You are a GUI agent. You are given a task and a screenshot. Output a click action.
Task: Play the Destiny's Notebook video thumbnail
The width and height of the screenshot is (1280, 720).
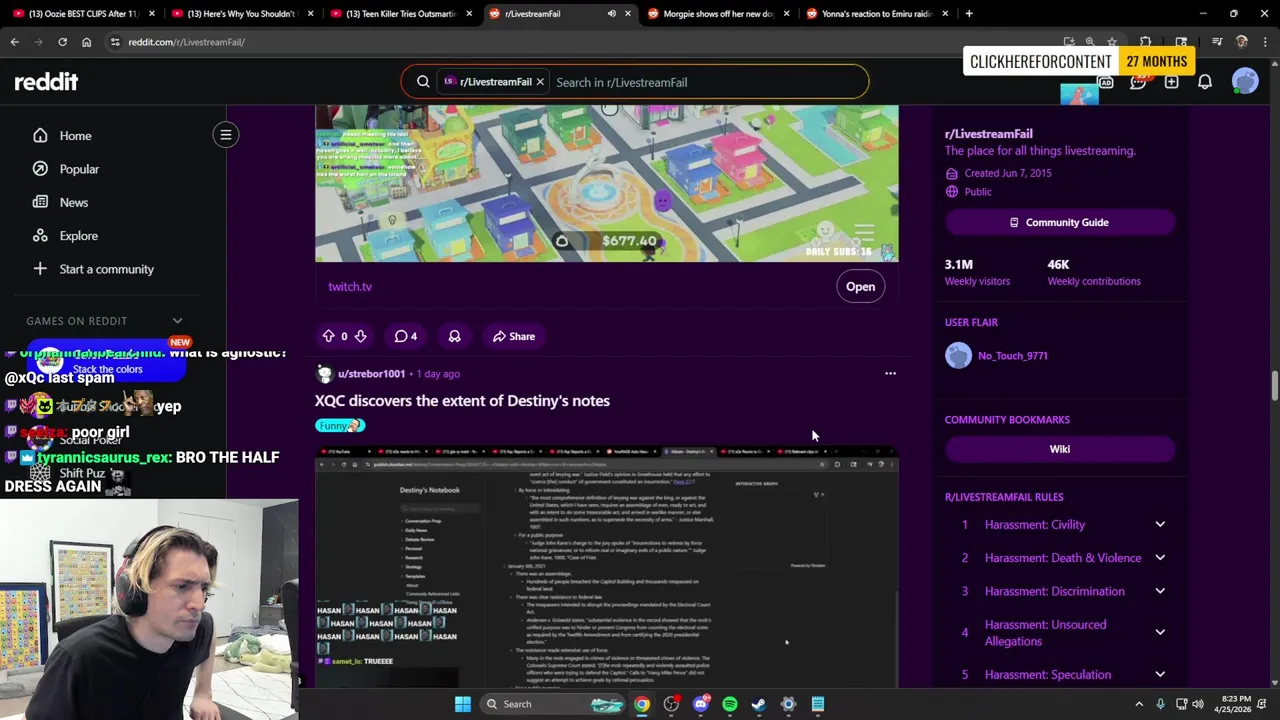[607, 567]
